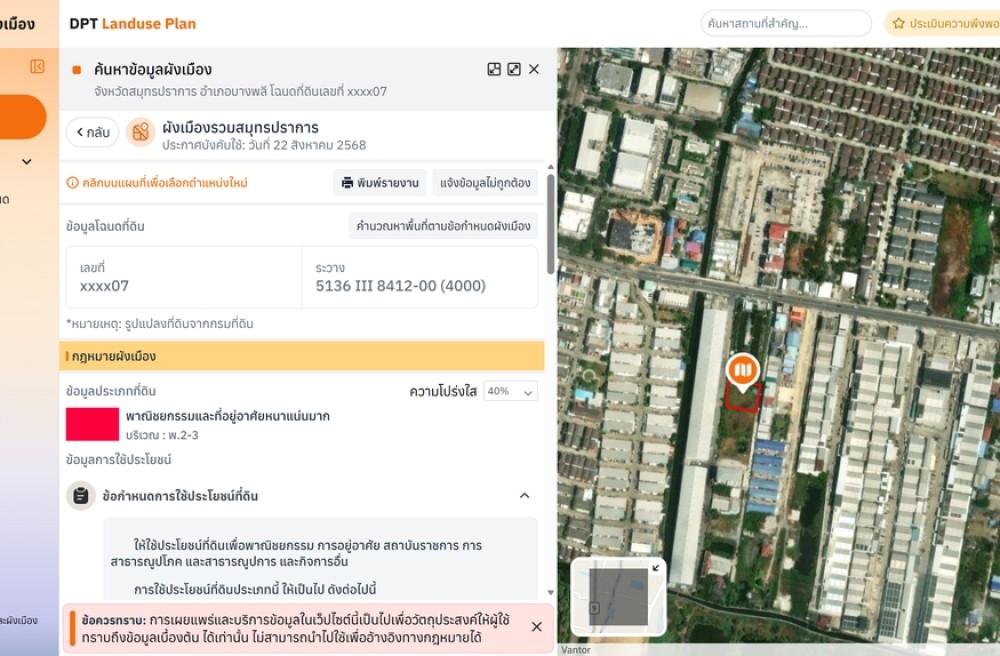Image resolution: width=1000 pixels, height=656 pixels.
Task: Click the พิมพ์รายงาน print button
Action: coord(380,183)
